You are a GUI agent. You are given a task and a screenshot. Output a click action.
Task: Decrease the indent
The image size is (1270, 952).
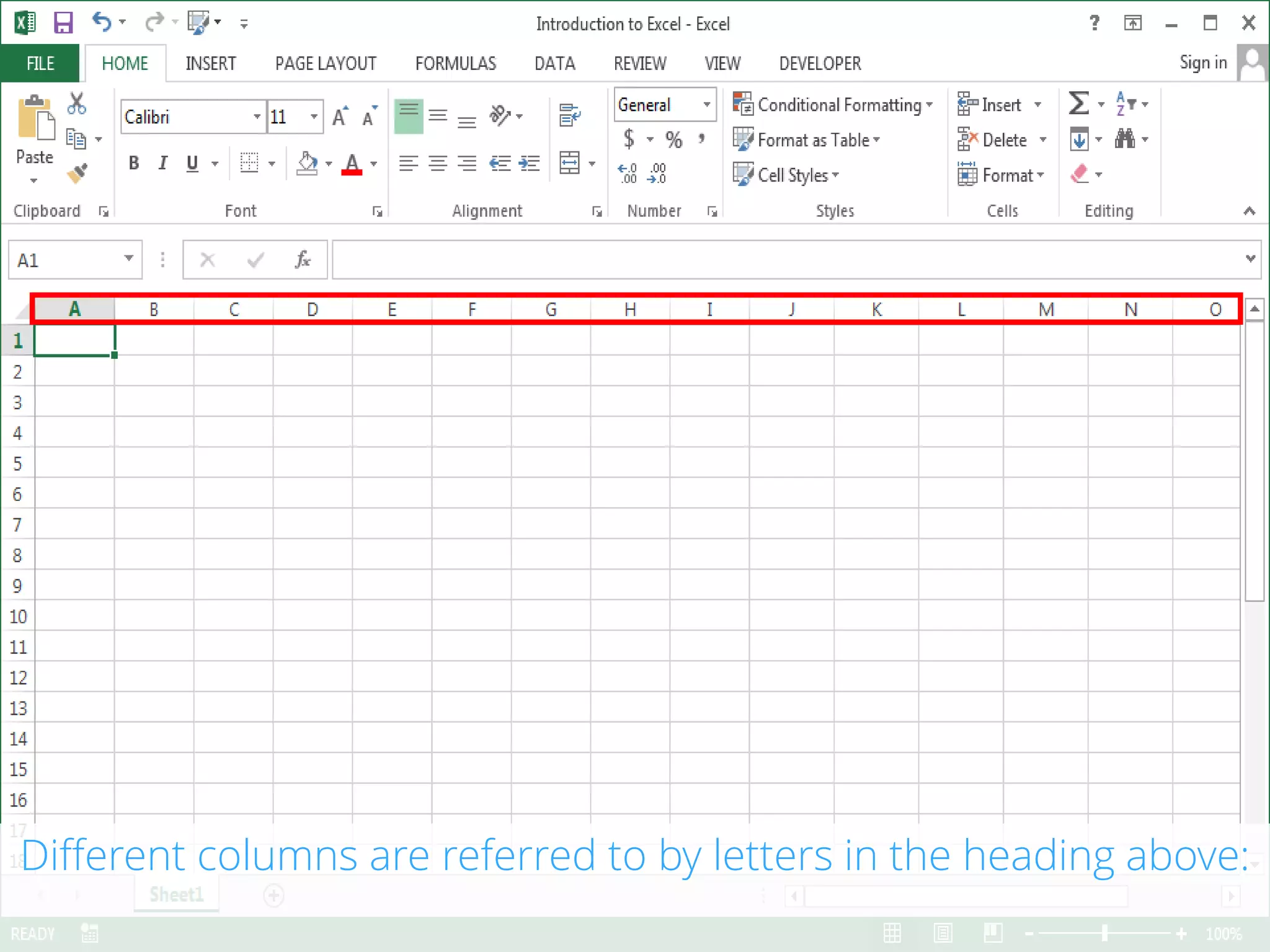click(500, 164)
